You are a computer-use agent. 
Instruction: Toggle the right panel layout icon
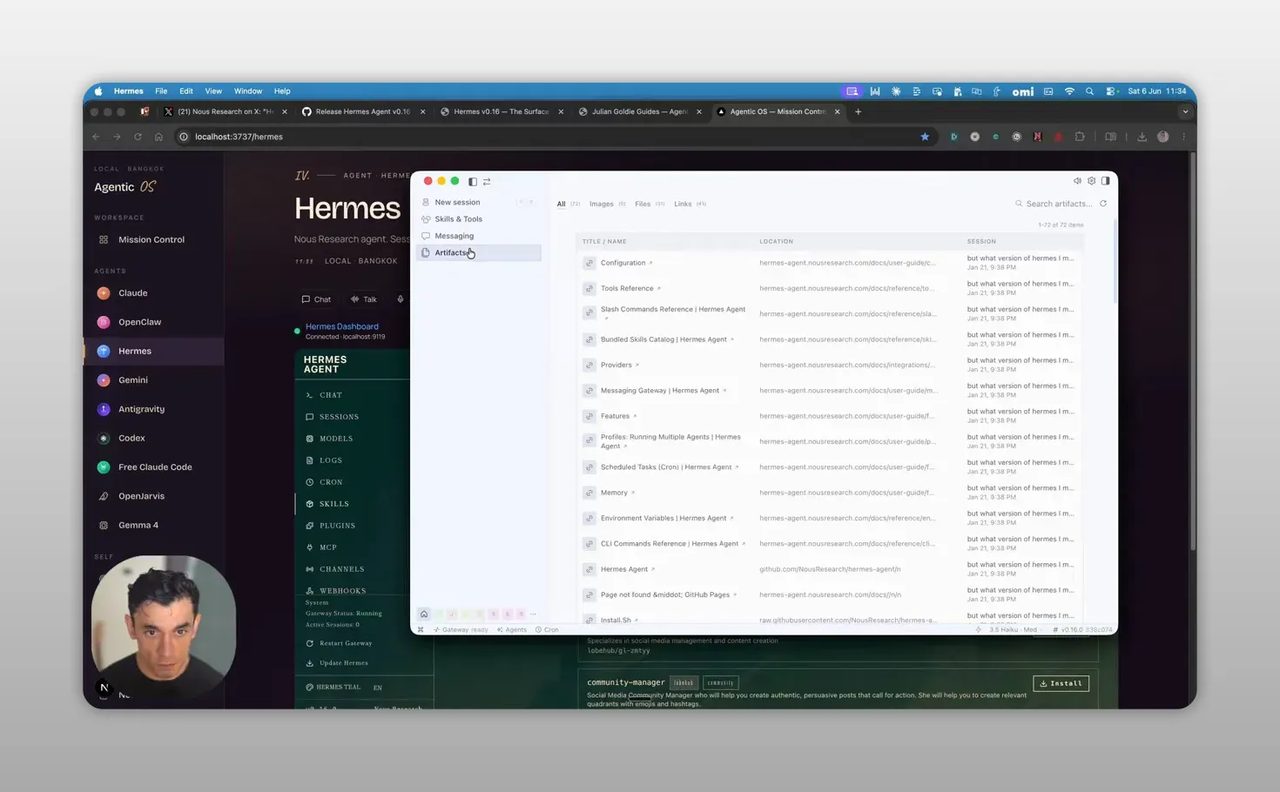pyautogui.click(x=1105, y=181)
